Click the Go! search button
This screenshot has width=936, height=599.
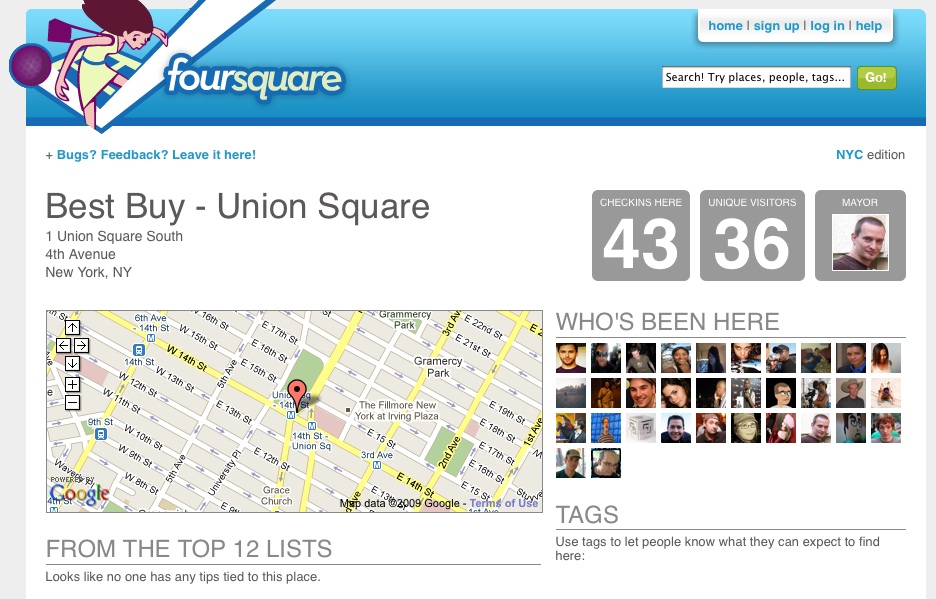(x=876, y=78)
